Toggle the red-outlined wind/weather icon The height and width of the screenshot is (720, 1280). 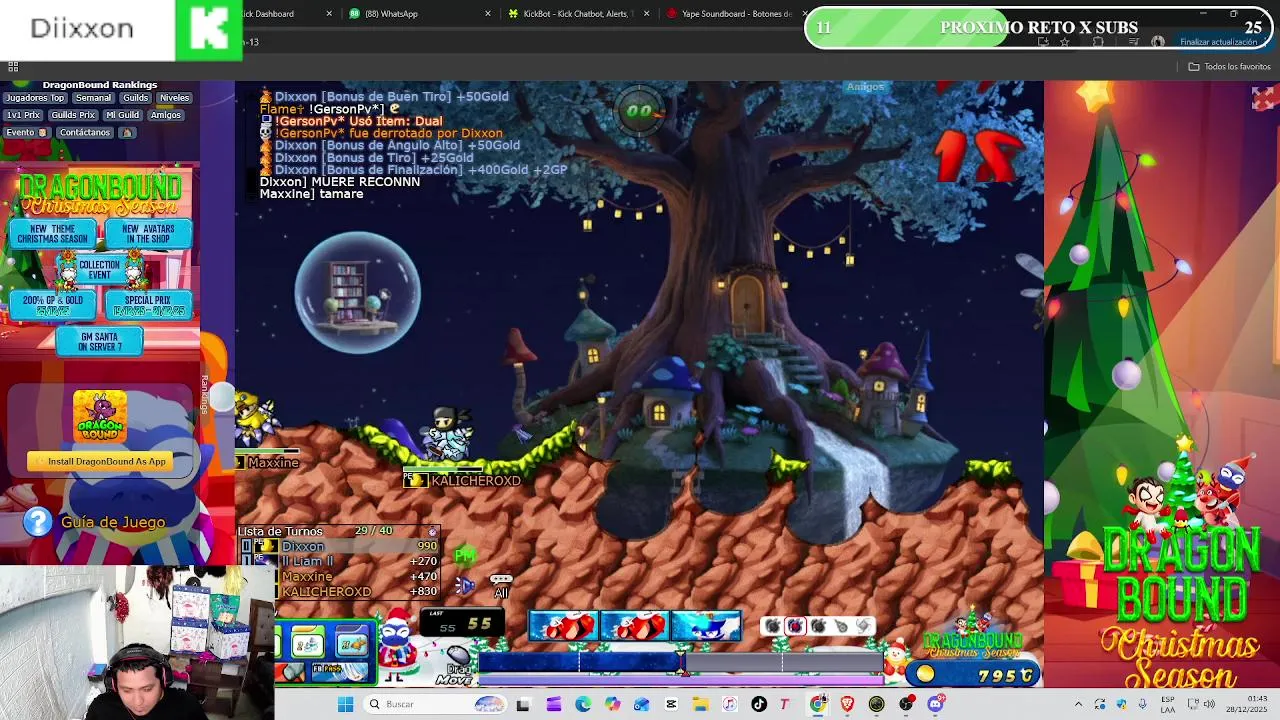point(795,626)
